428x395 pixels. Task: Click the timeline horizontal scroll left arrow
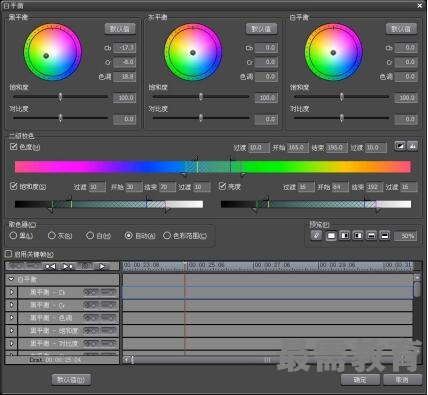[126, 360]
